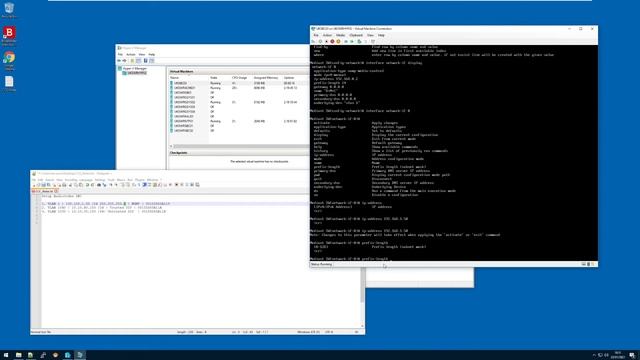Open Action menu in Hyper-V Manager

pyautogui.click(x=131, y=54)
